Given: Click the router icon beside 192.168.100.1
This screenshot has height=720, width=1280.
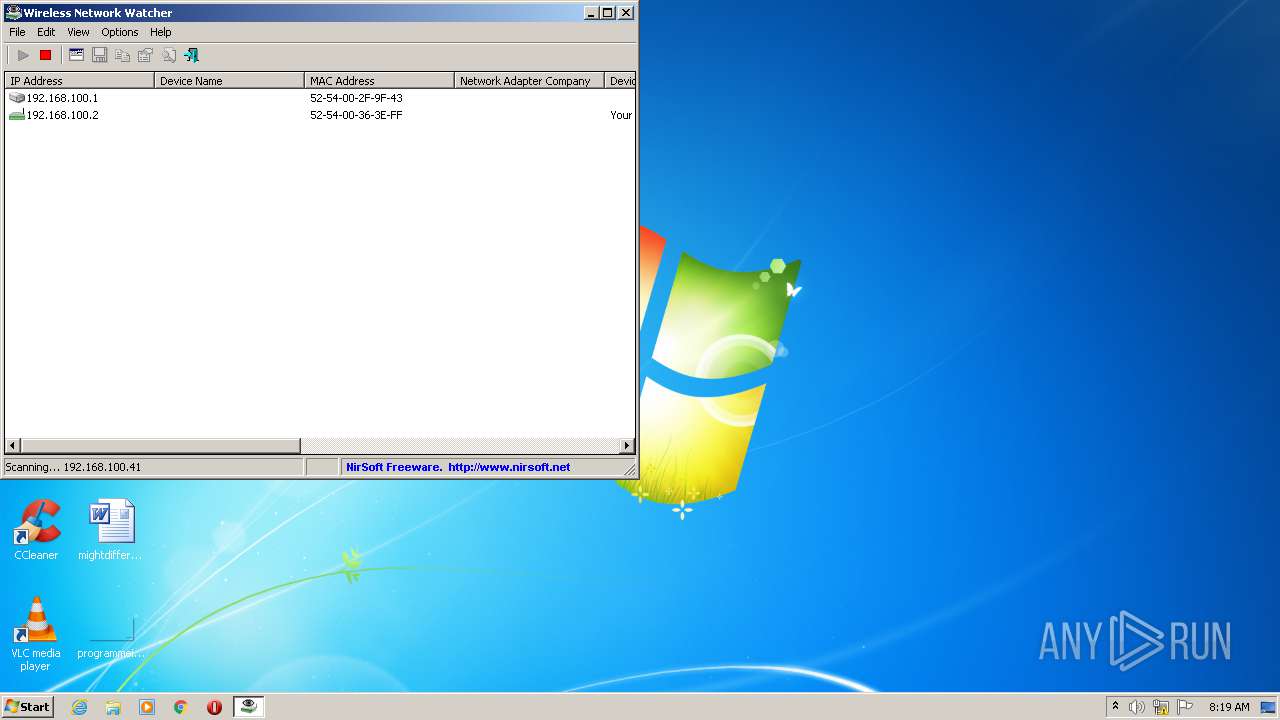Looking at the screenshot, I should (x=17, y=98).
